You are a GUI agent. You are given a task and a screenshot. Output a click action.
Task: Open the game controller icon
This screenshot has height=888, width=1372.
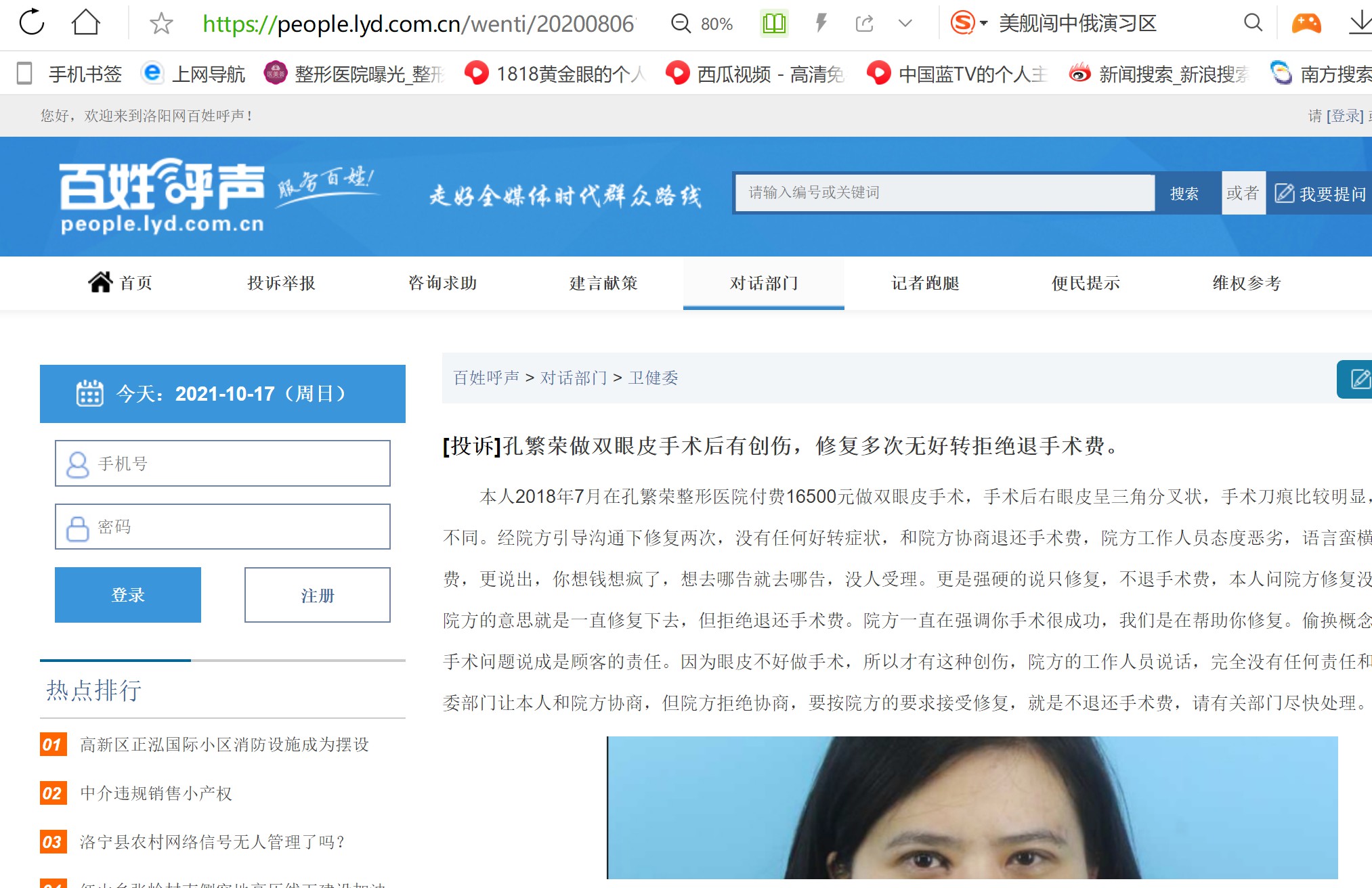point(1306,24)
